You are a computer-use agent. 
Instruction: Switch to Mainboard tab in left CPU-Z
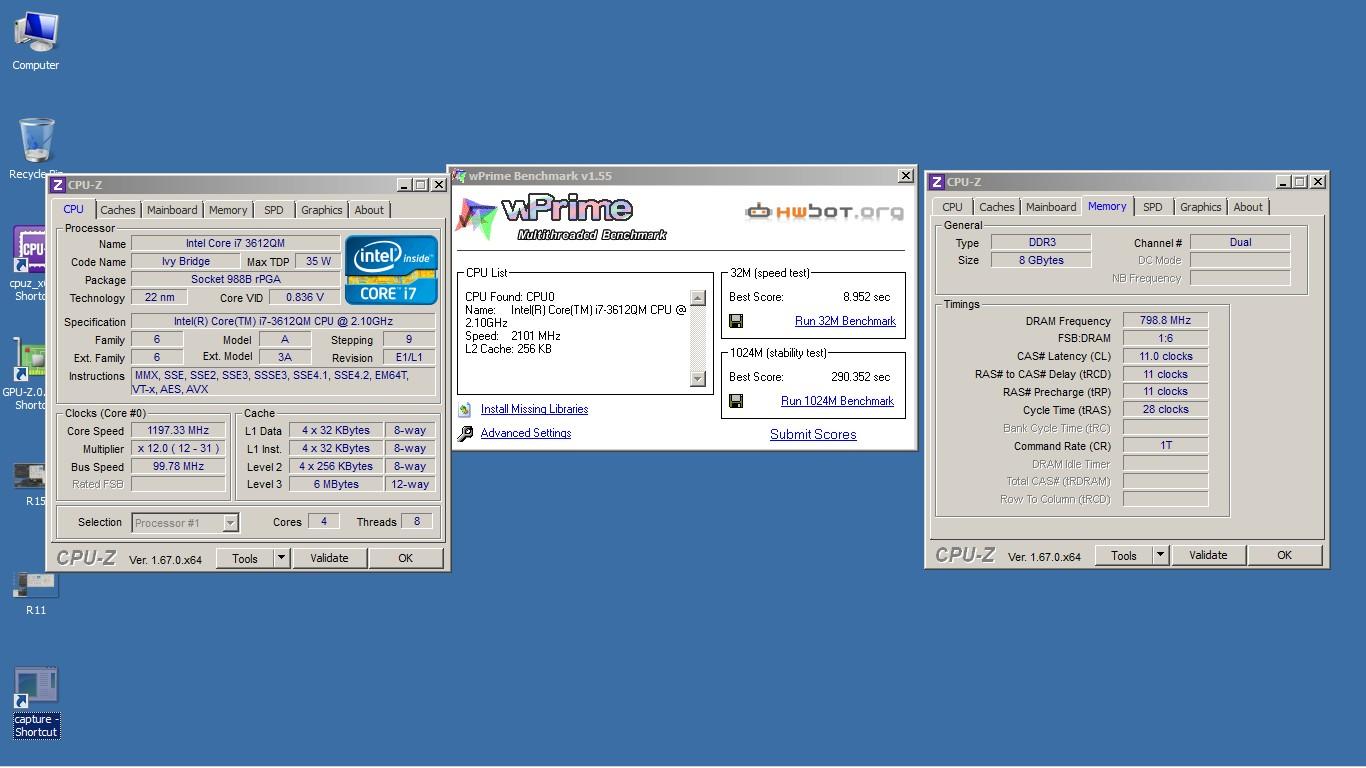172,210
